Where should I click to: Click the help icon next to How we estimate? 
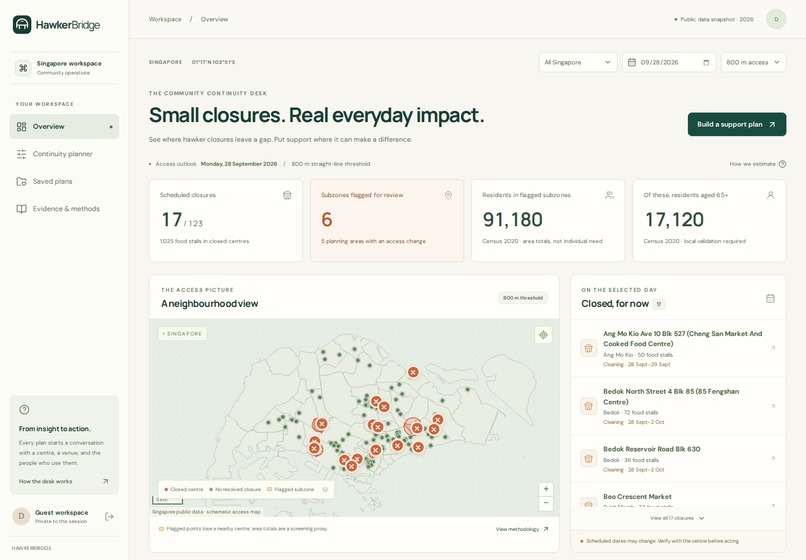click(x=782, y=164)
